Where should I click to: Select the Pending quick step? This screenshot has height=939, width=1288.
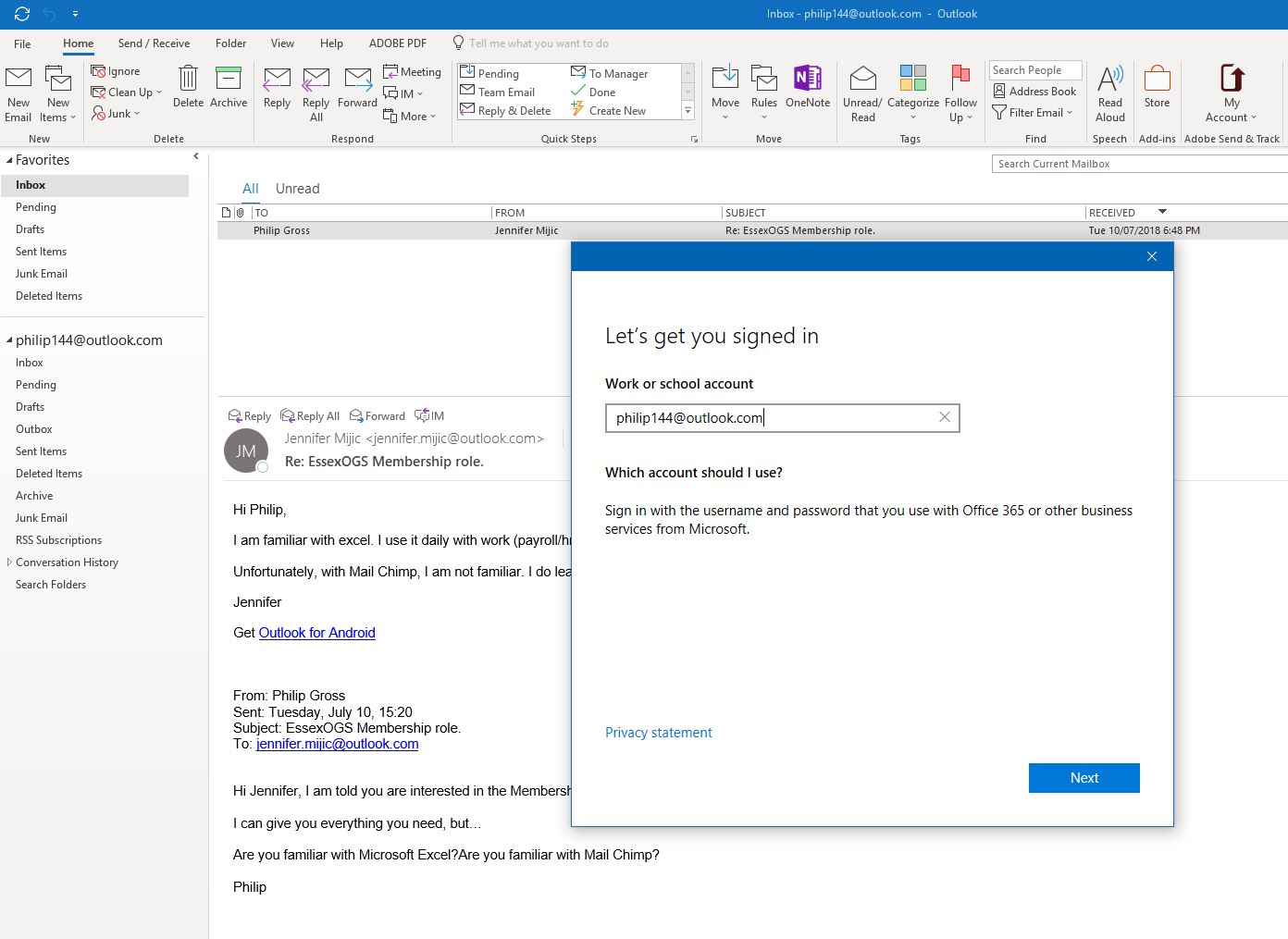(489, 73)
